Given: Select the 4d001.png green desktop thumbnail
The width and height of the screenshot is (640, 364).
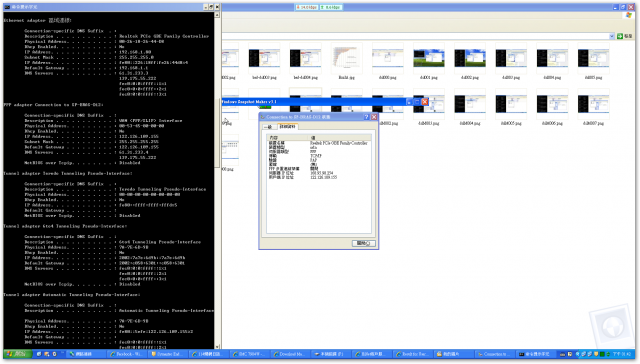Looking at the screenshot, I should point(429,59).
